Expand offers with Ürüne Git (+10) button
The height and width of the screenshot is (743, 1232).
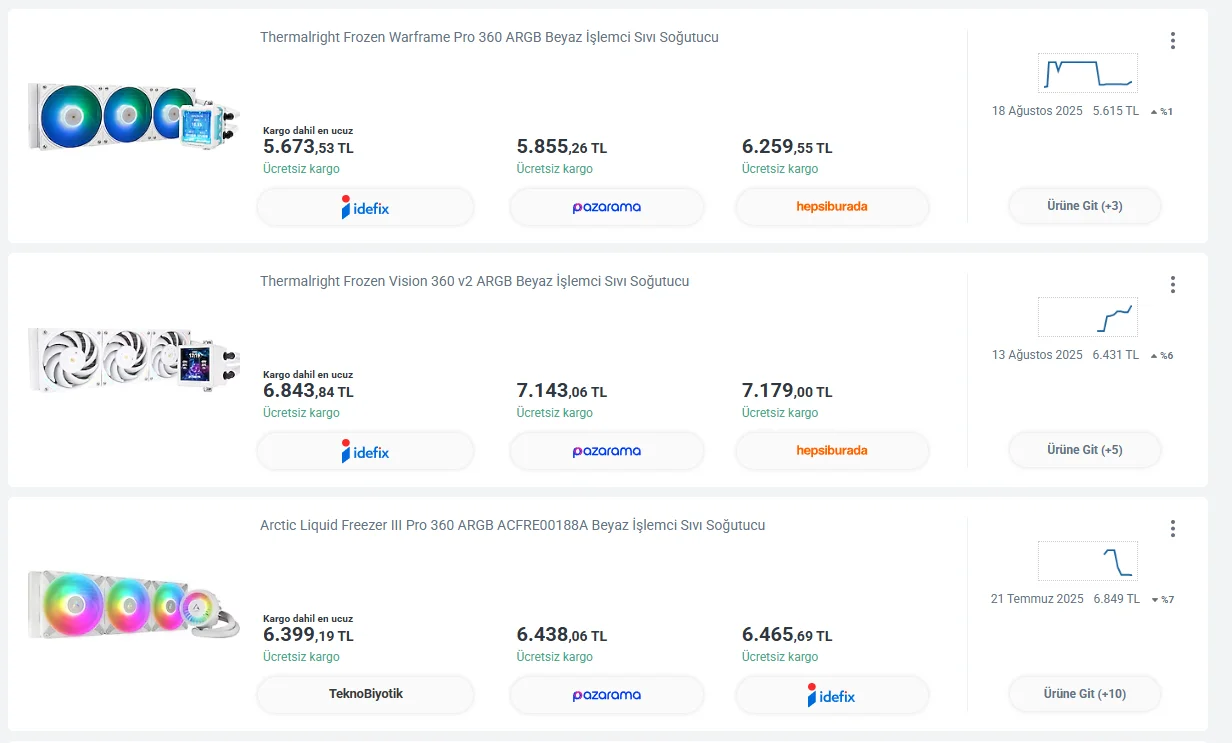click(x=1085, y=694)
